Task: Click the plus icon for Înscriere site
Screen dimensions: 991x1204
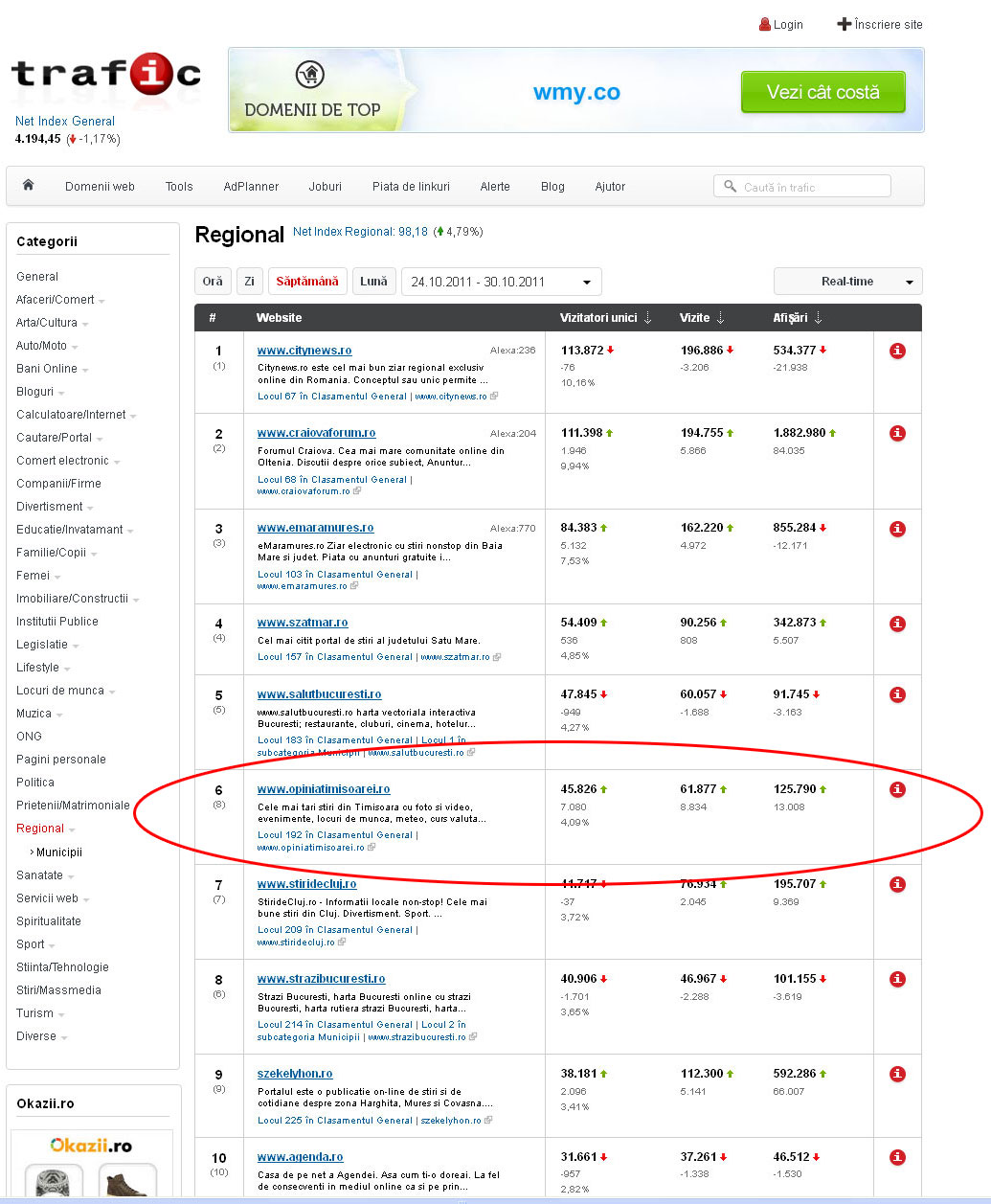Action: (x=844, y=24)
